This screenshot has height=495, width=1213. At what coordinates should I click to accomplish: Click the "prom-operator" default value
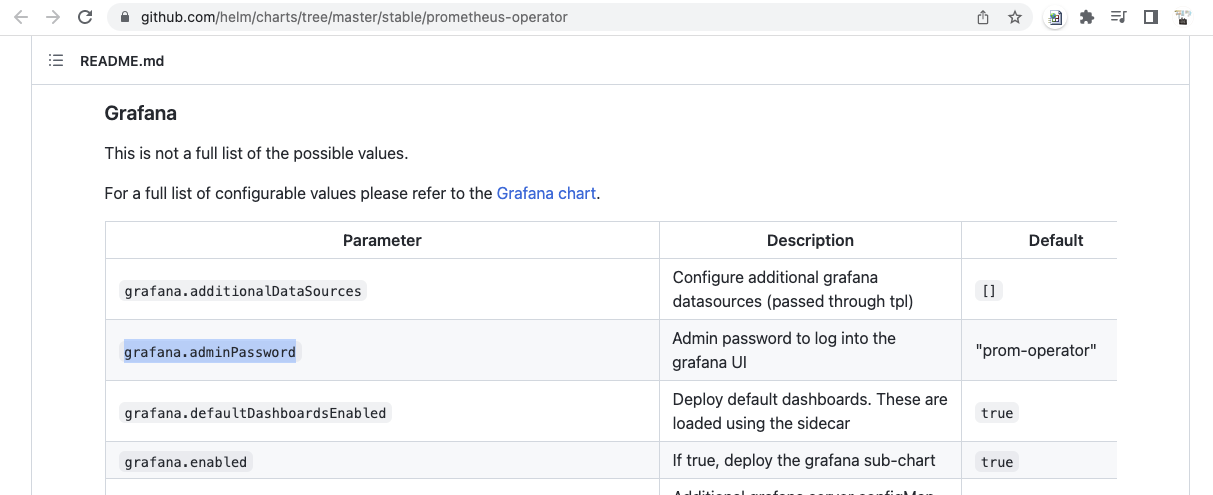pyautogui.click(x=1036, y=351)
